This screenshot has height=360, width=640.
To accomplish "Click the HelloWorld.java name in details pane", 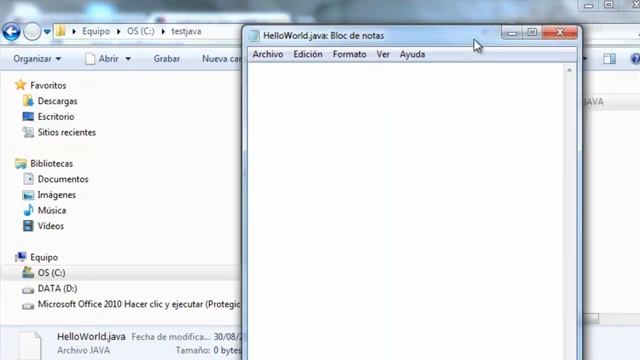I will click(x=91, y=337).
